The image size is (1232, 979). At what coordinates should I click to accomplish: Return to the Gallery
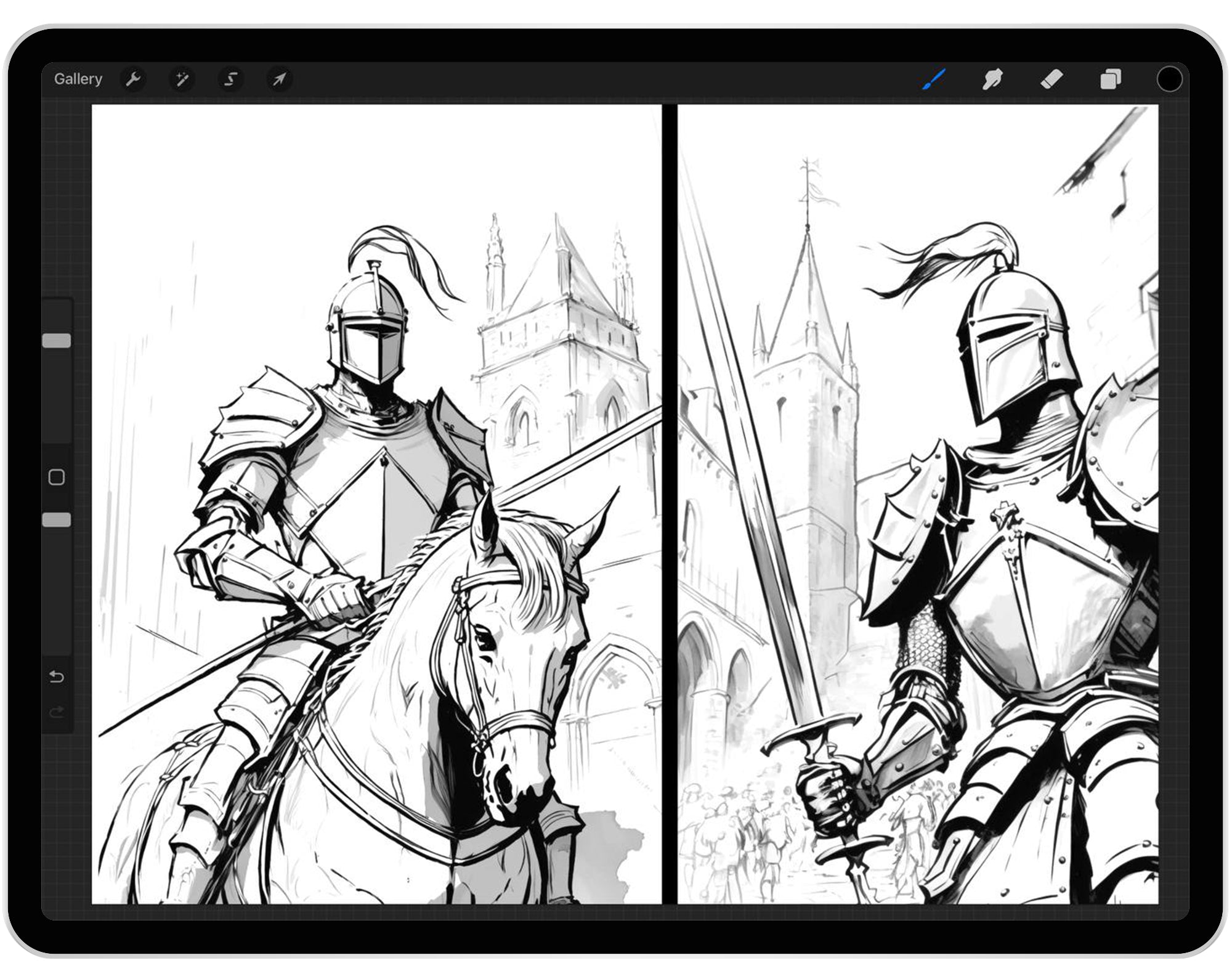(78, 79)
